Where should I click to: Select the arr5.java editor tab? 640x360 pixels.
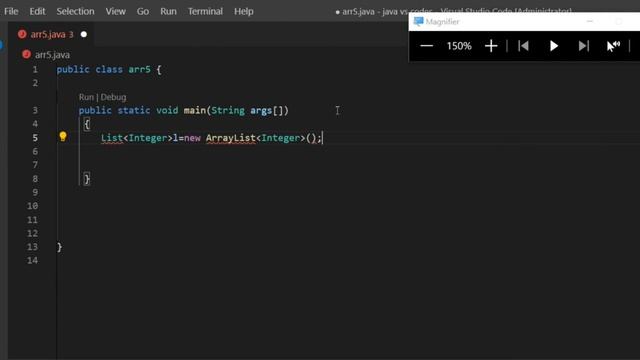point(52,34)
